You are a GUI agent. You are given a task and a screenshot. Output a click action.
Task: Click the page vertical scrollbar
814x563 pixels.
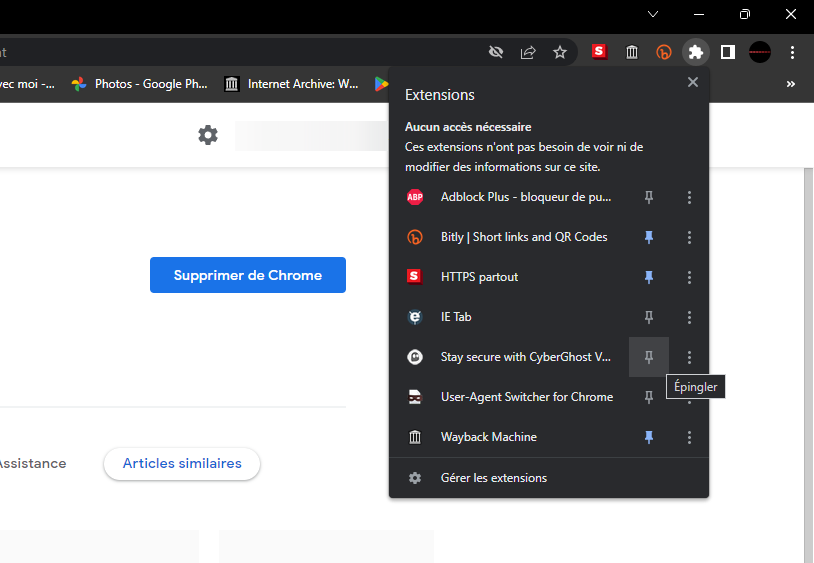(808, 363)
